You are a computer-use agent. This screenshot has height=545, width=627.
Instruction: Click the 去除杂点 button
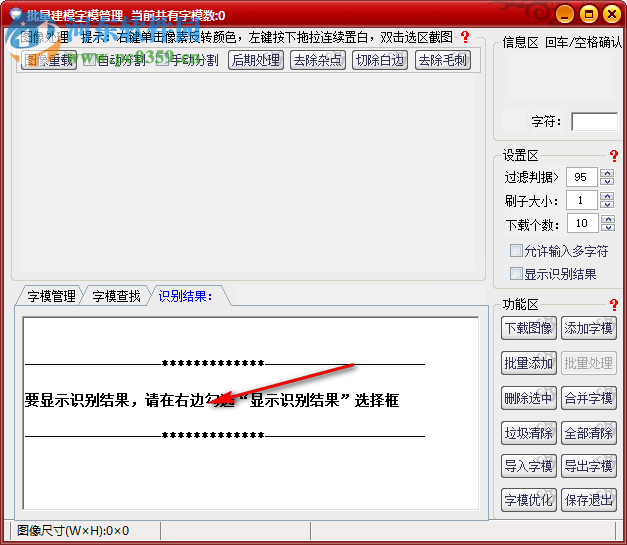pyautogui.click(x=318, y=60)
